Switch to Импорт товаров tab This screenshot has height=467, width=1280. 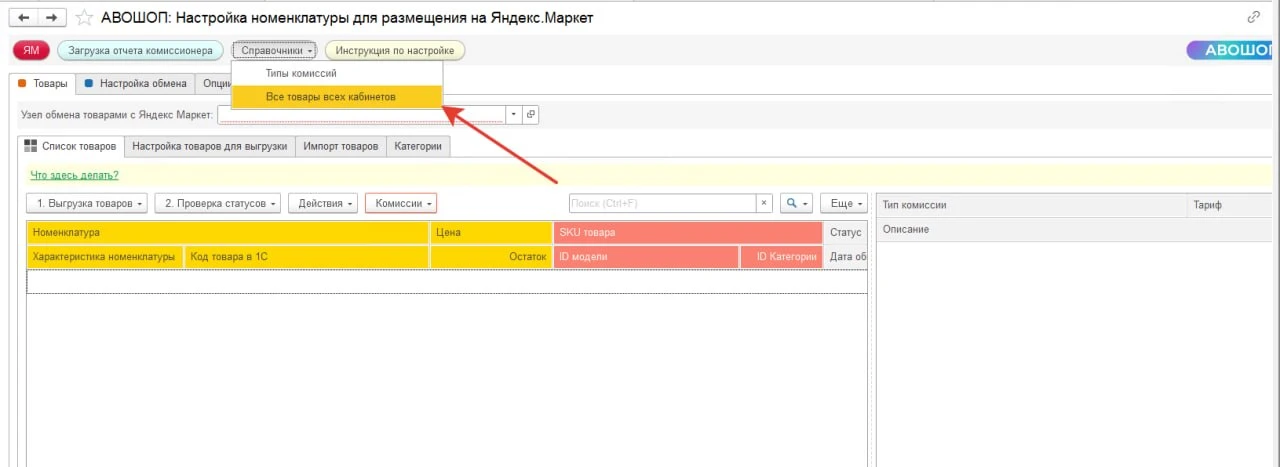tap(340, 146)
